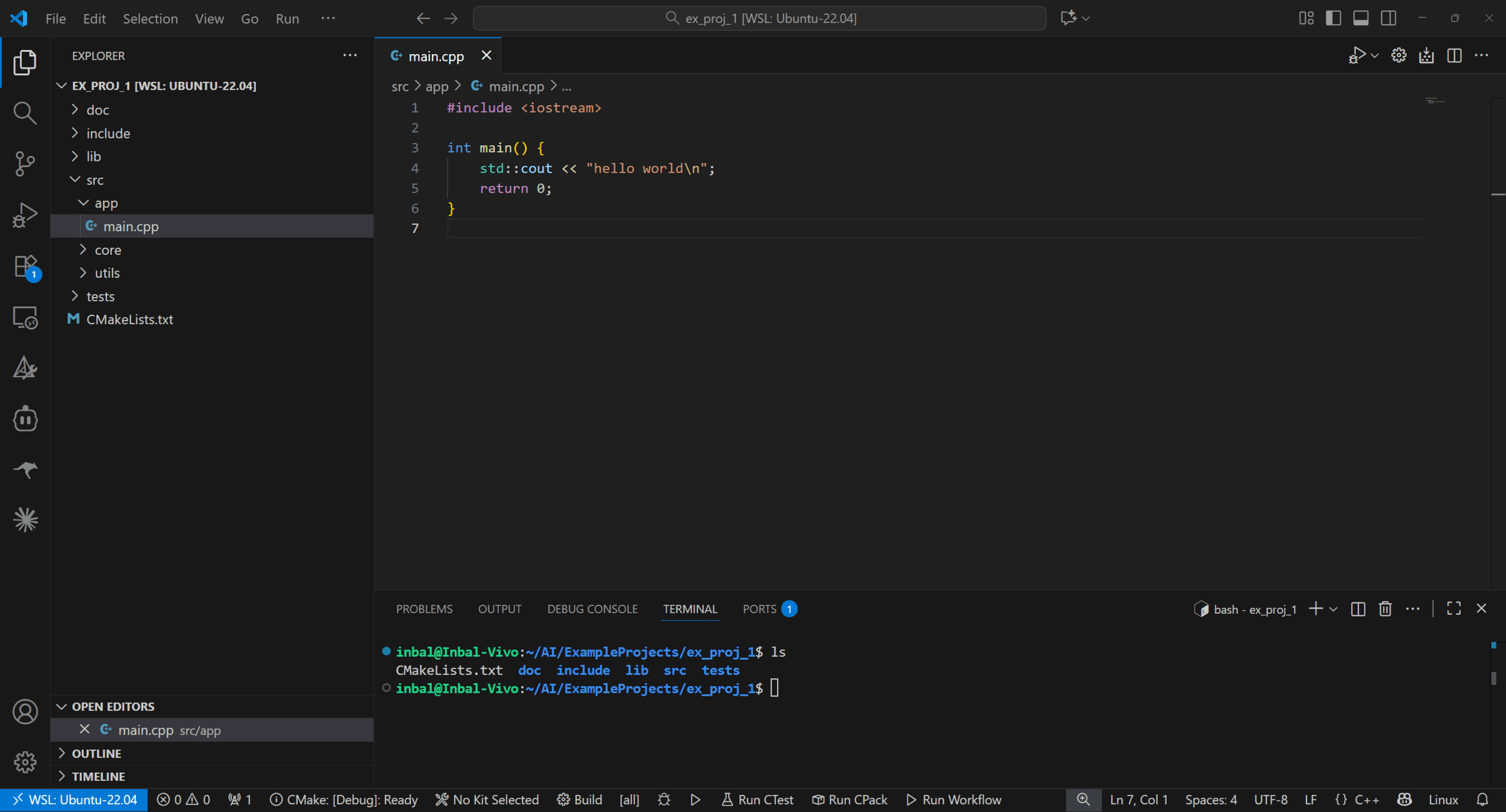
Task: Toggle the primary side bar visibility
Action: tap(1333, 18)
